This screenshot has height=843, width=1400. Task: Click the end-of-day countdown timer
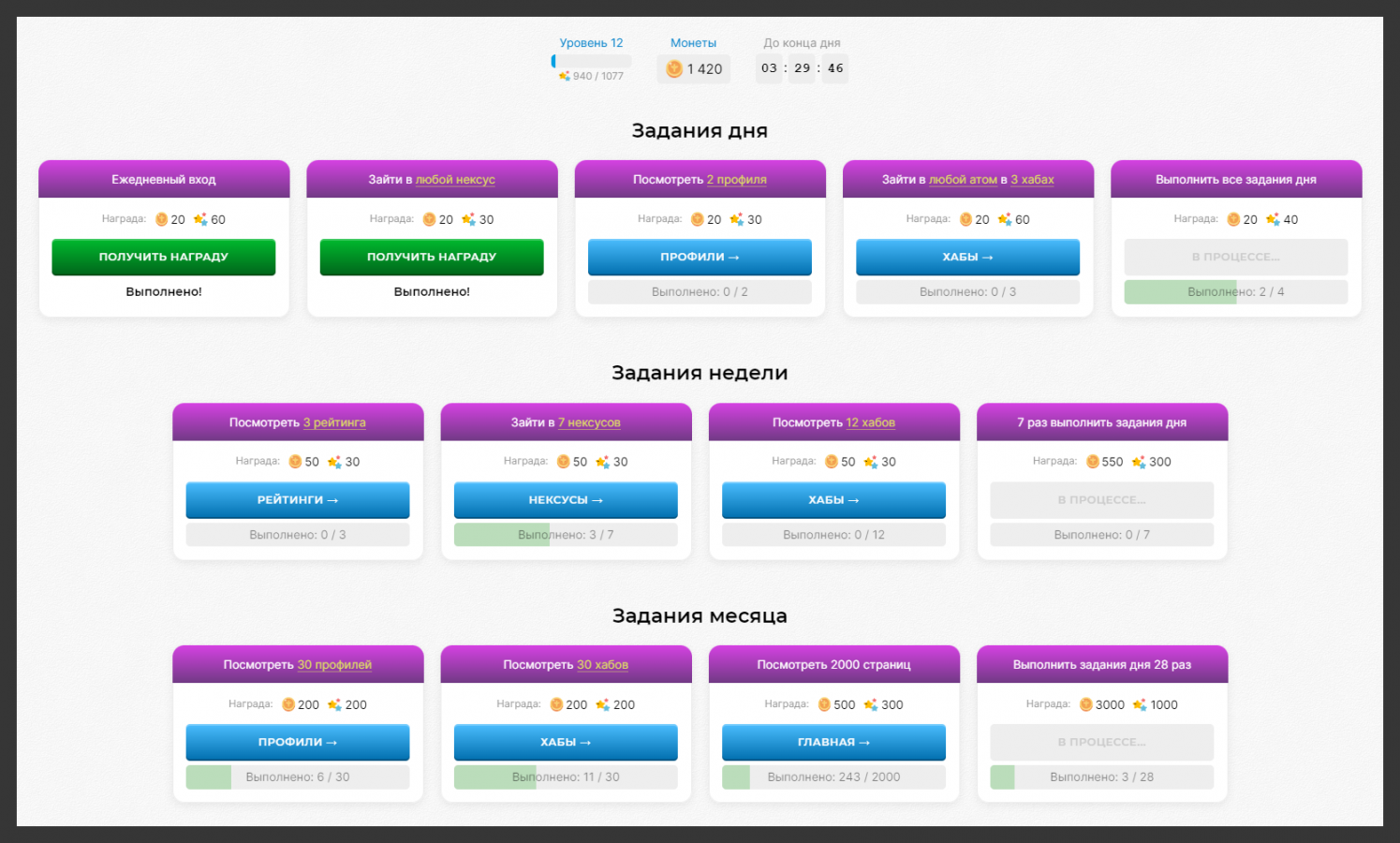pyautogui.click(x=802, y=68)
